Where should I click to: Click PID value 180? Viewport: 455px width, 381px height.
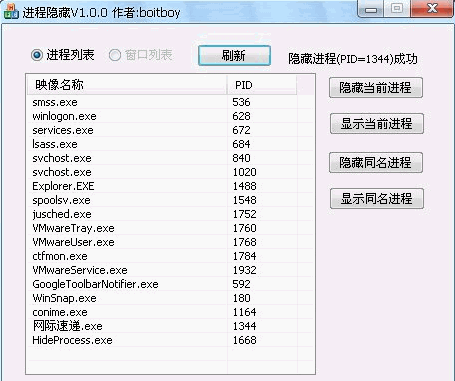(241, 298)
